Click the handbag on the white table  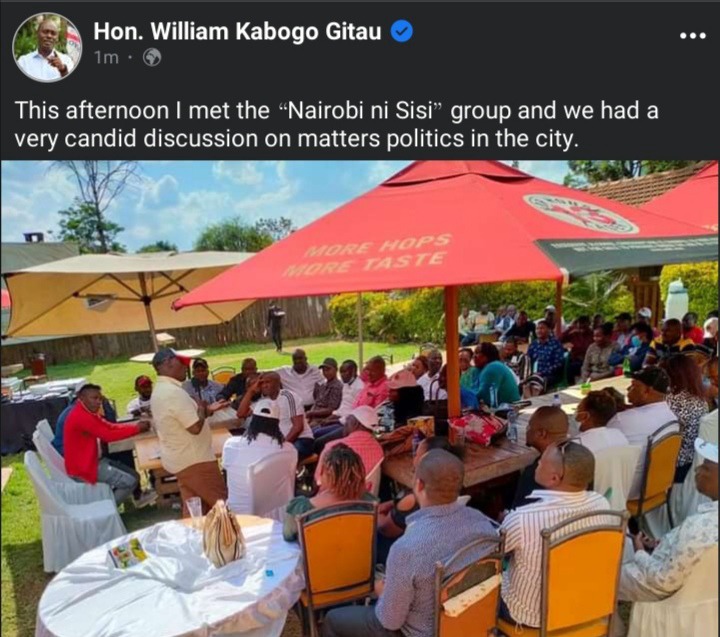click(x=223, y=535)
